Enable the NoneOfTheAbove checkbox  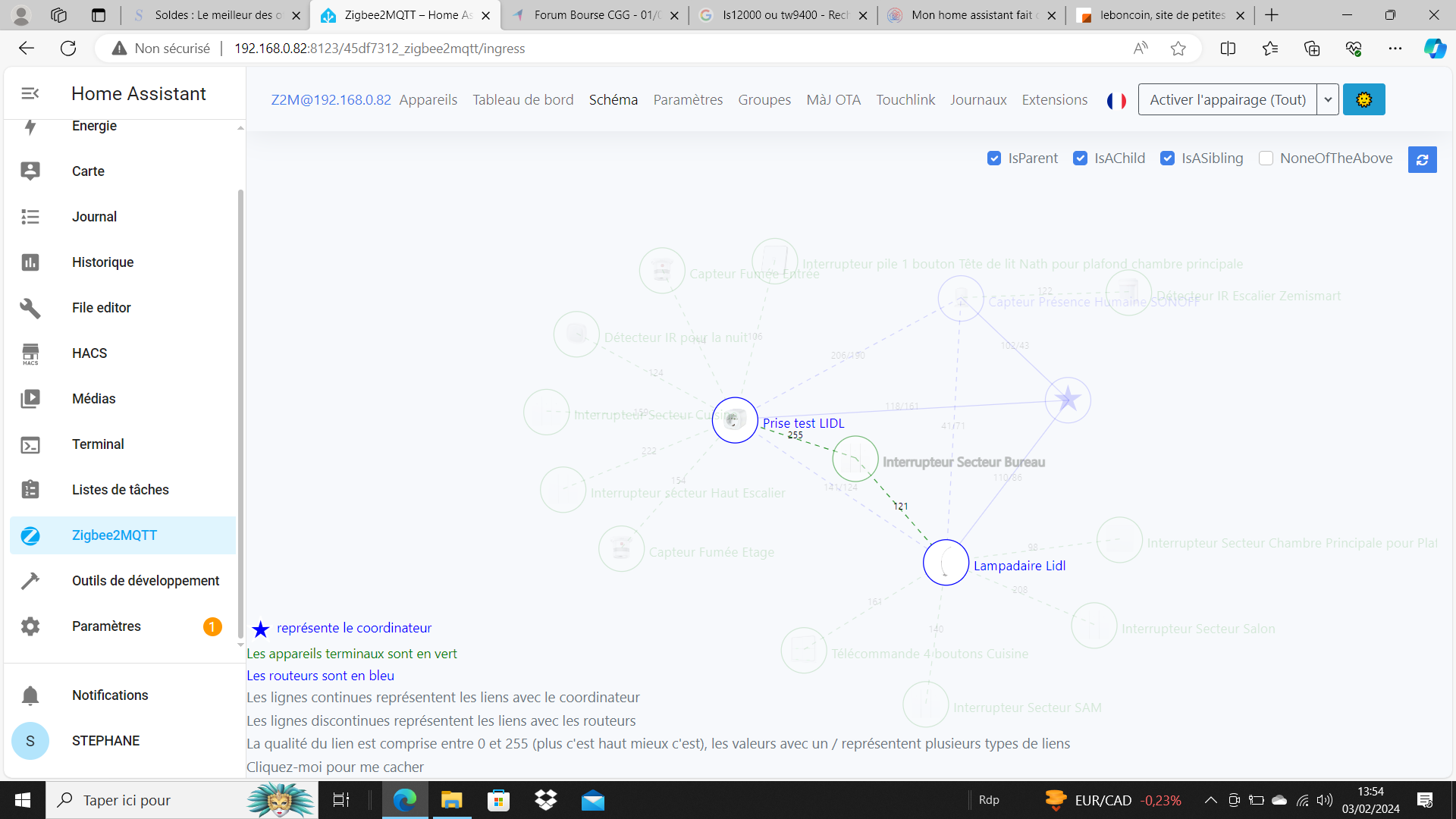(x=1266, y=158)
